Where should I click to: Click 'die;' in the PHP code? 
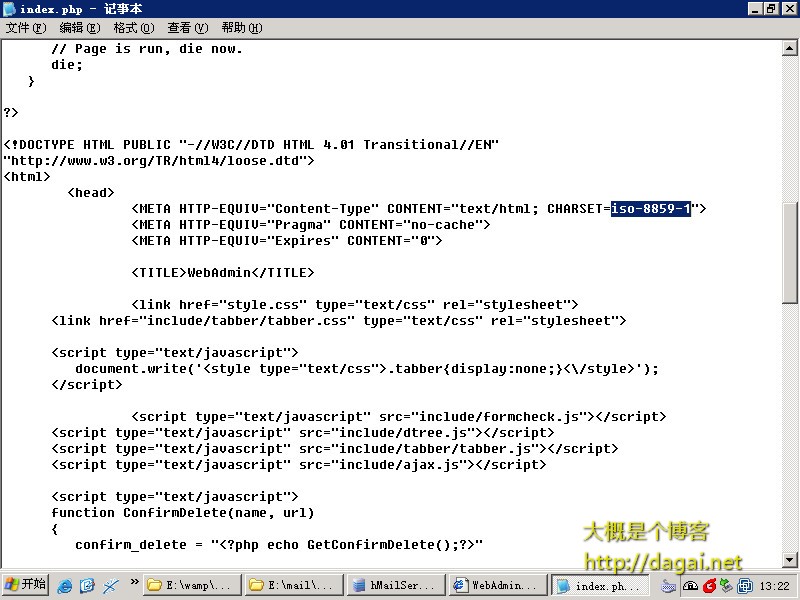67,65
